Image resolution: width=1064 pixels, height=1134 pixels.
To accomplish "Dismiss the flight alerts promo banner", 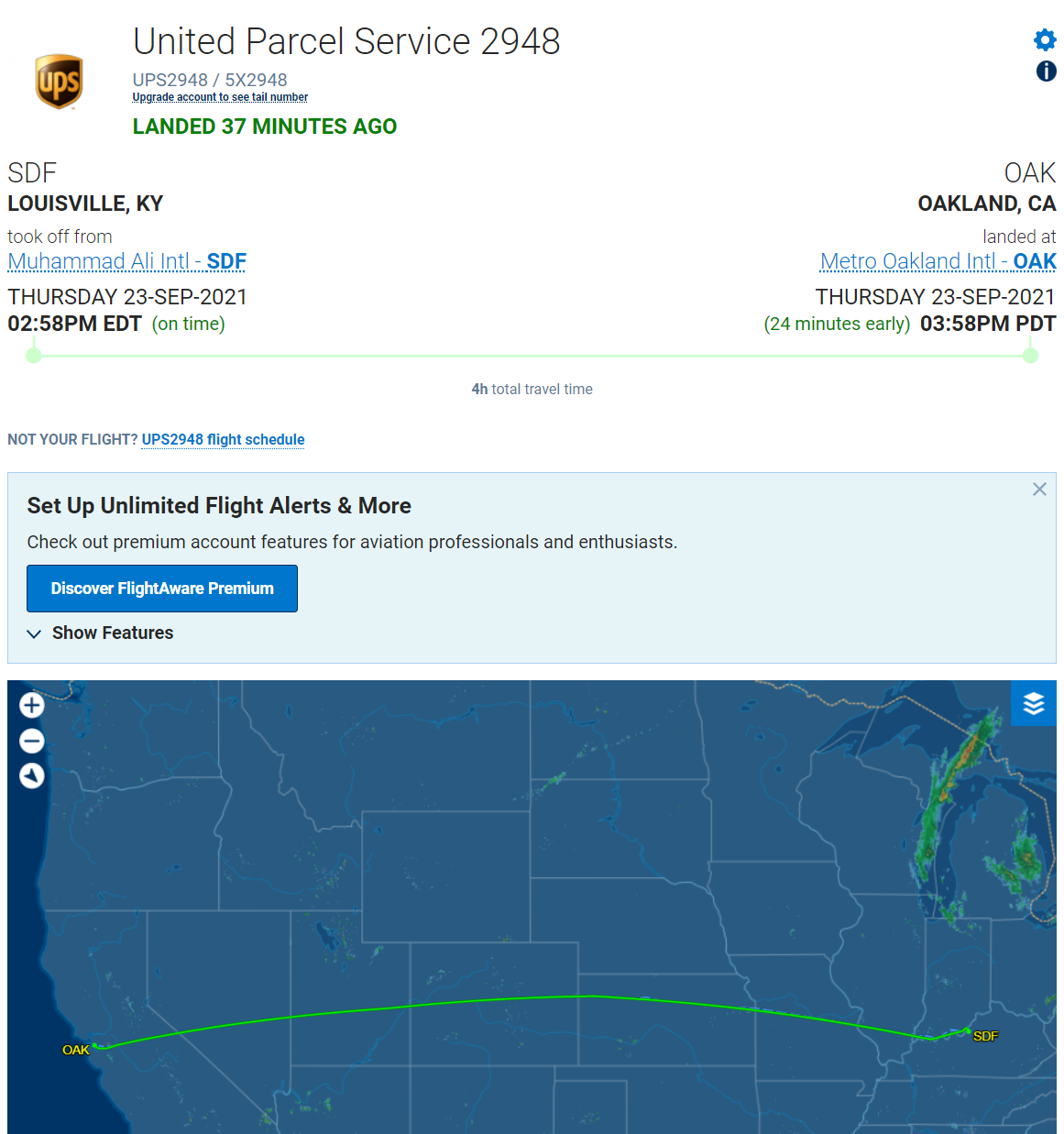I will (1039, 490).
